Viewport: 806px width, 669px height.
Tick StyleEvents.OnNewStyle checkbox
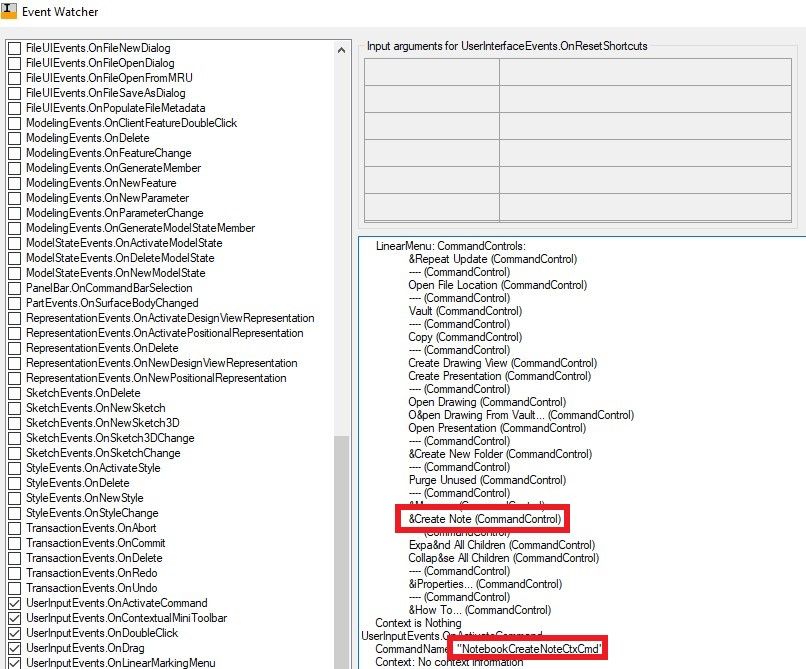click(x=14, y=498)
